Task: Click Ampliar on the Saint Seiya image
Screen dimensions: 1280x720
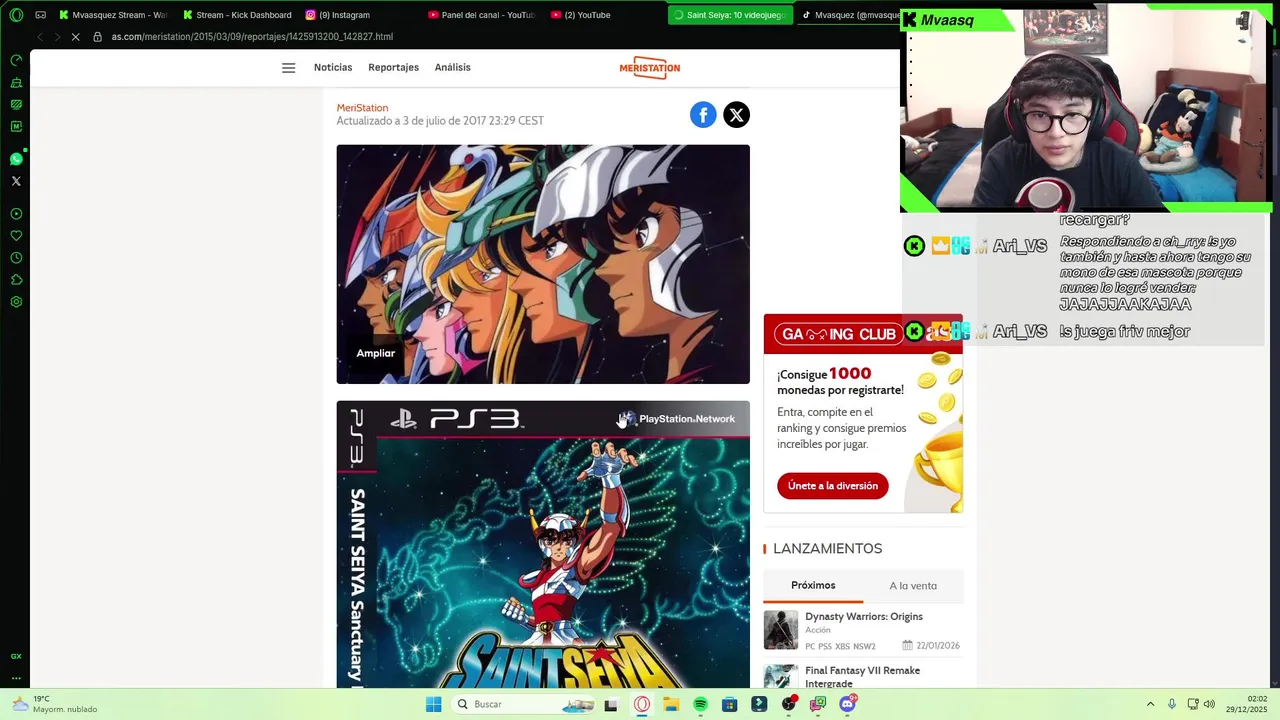Action: pyautogui.click(x=376, y=353)
